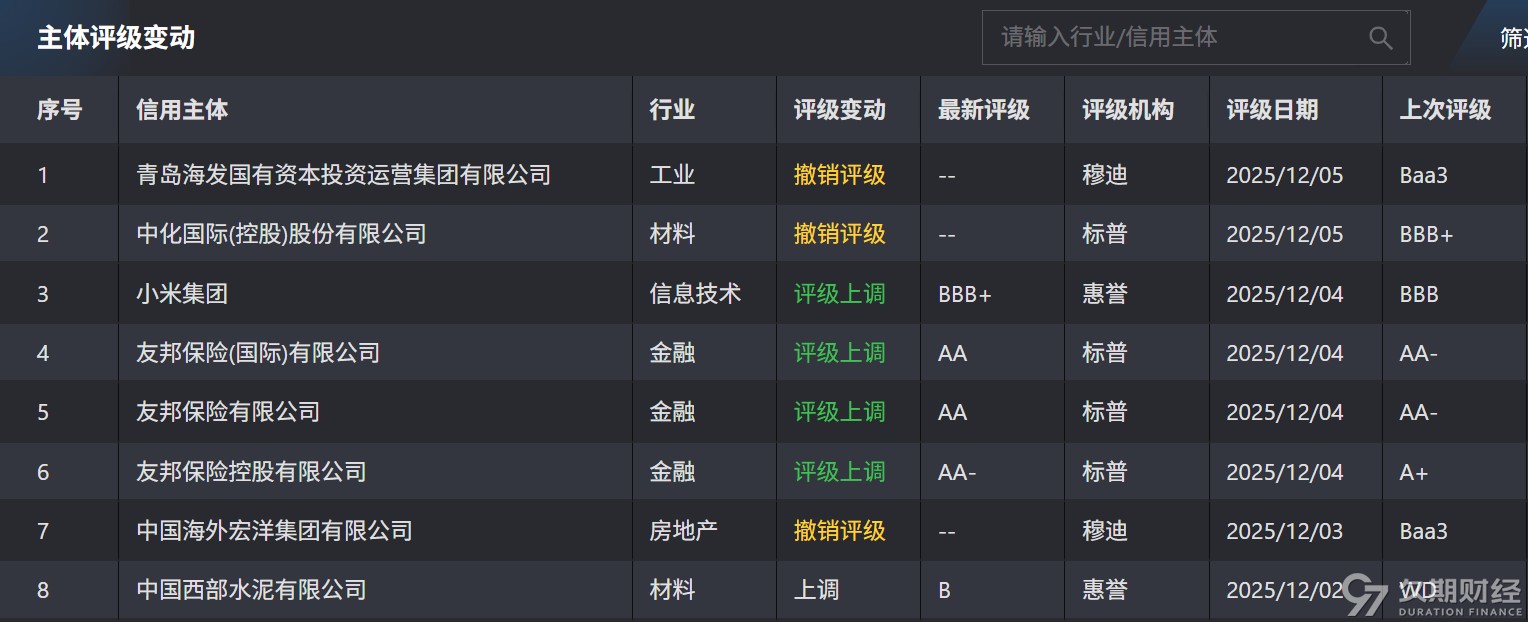Sort by the 上次评级 column header
The width and height of the screenshot is (1528, 622).
(x=1447, y=110)
